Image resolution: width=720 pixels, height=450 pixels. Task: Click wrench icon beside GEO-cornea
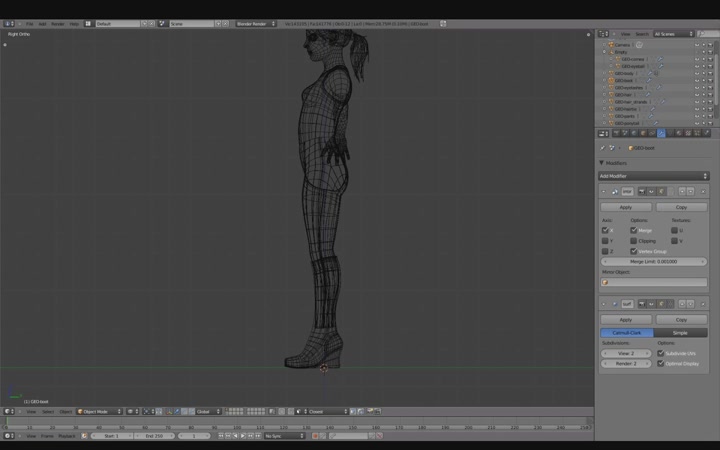660,59
